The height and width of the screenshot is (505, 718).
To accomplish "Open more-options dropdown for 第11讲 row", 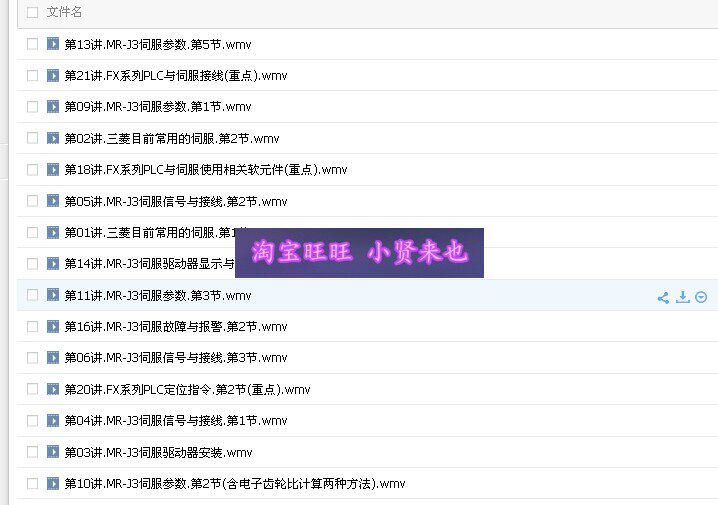I will tap(701, 298).
